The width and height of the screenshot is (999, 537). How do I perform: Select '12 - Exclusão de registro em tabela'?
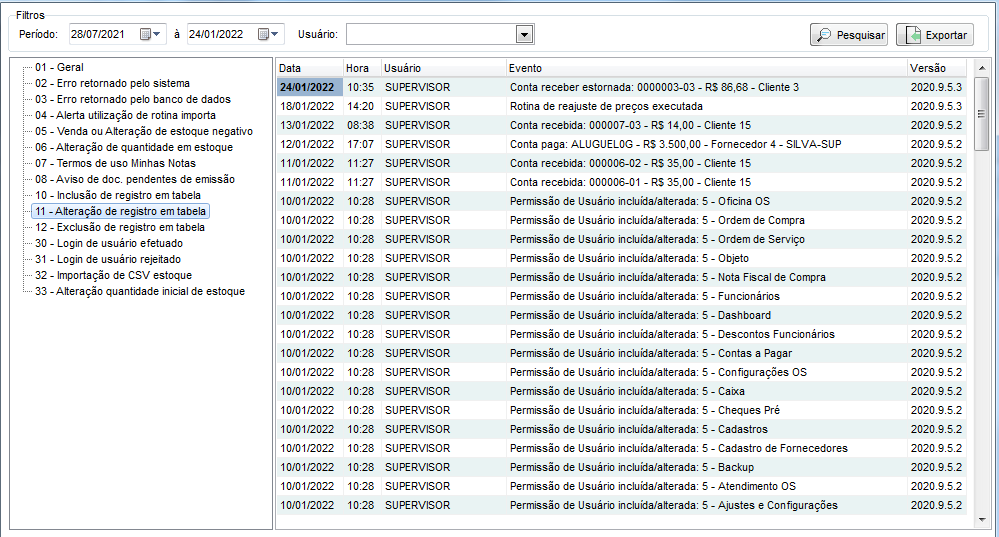pos(119,227)
